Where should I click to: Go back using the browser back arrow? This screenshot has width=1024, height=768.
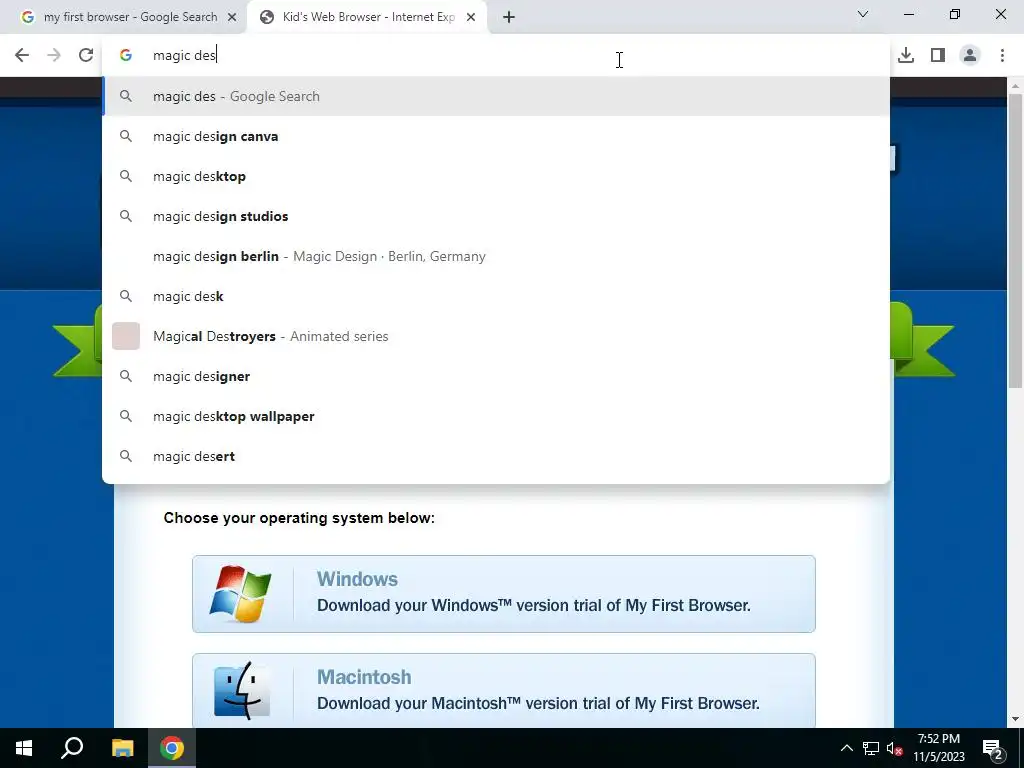(x=22, y=55)
